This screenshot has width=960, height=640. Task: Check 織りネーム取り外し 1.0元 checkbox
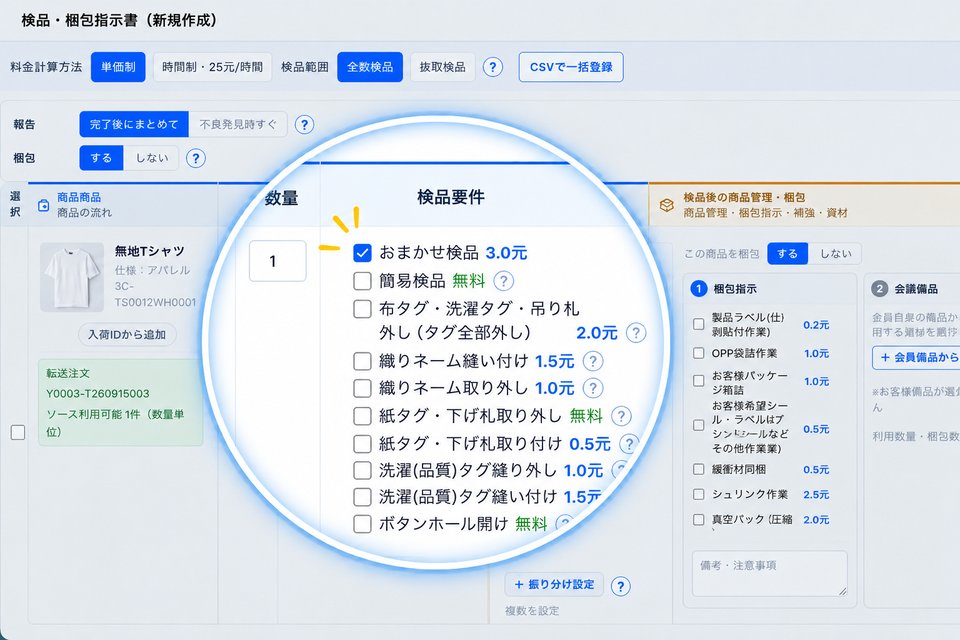pyautogui.click(x=362, y=388)
